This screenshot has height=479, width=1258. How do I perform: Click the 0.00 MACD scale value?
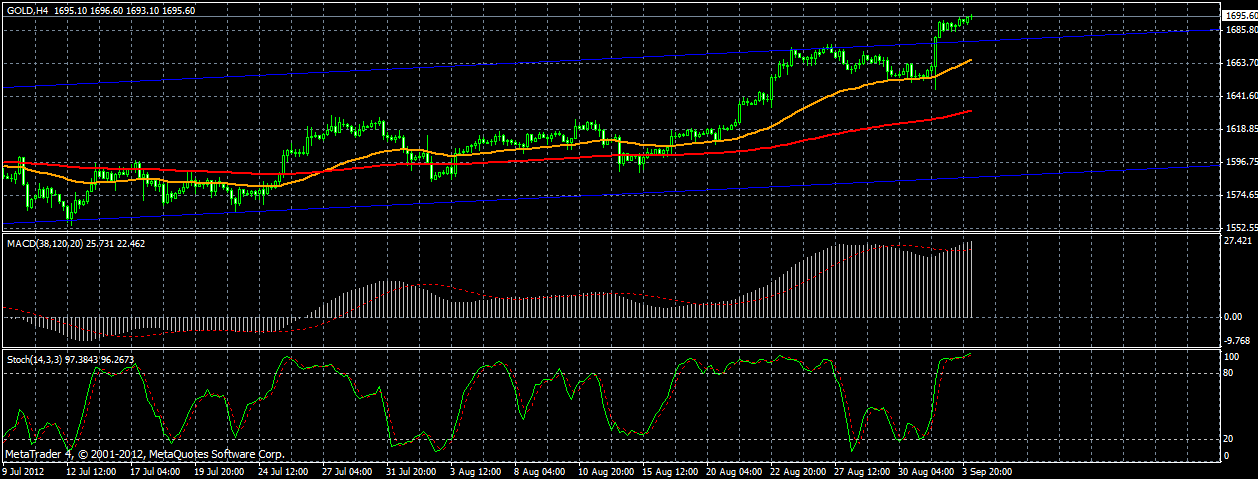click(x=1233, y=317)
